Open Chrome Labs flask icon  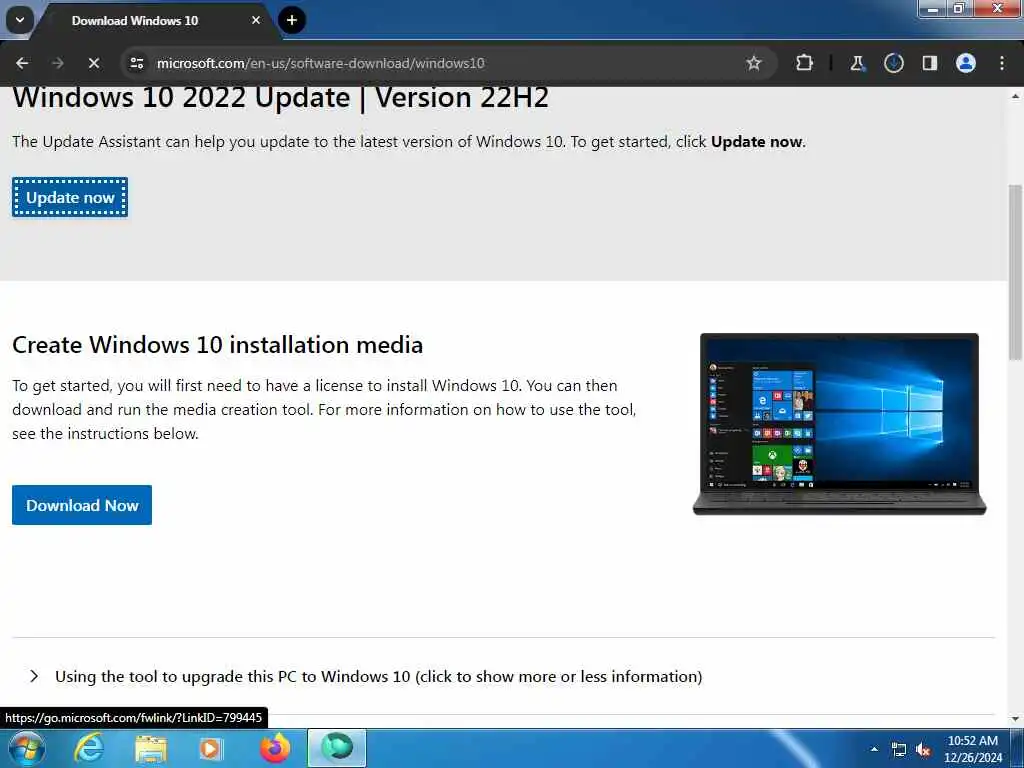857,63
